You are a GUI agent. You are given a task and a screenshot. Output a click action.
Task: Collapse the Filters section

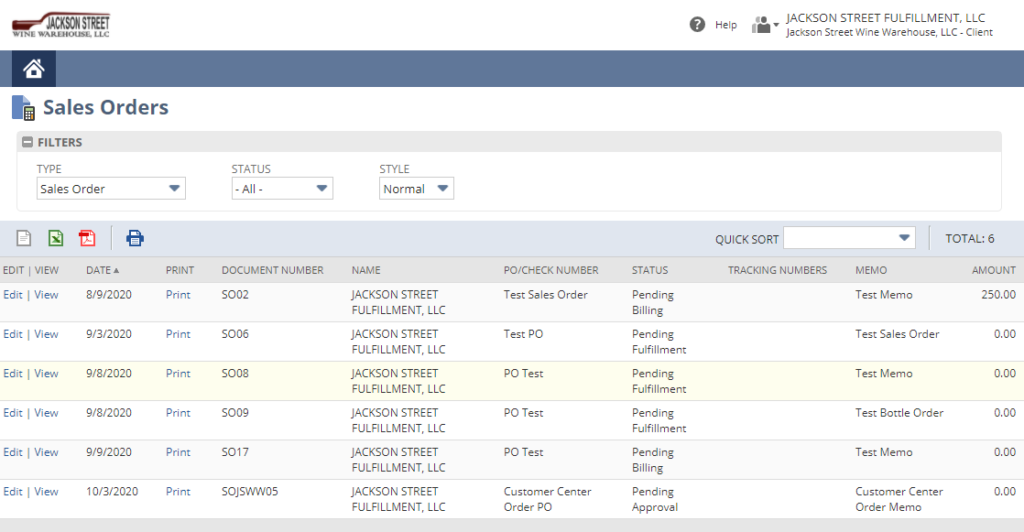coord(27,142)
